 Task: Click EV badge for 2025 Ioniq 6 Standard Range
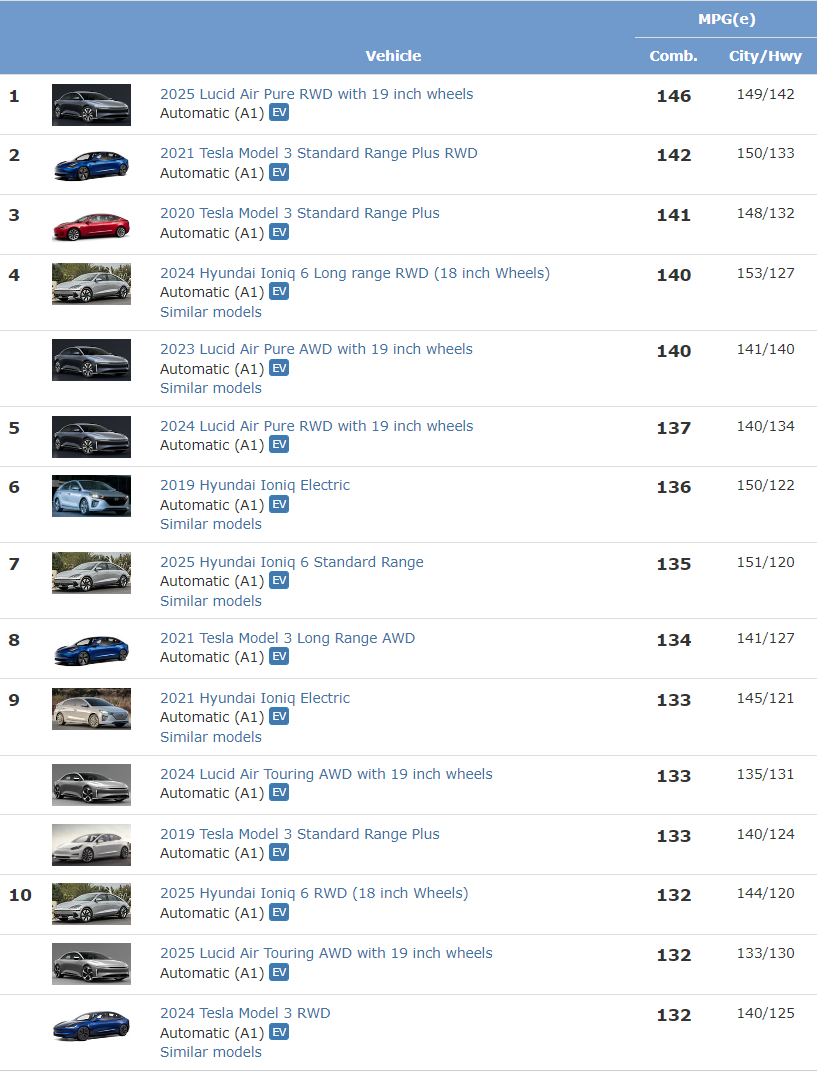278,580
